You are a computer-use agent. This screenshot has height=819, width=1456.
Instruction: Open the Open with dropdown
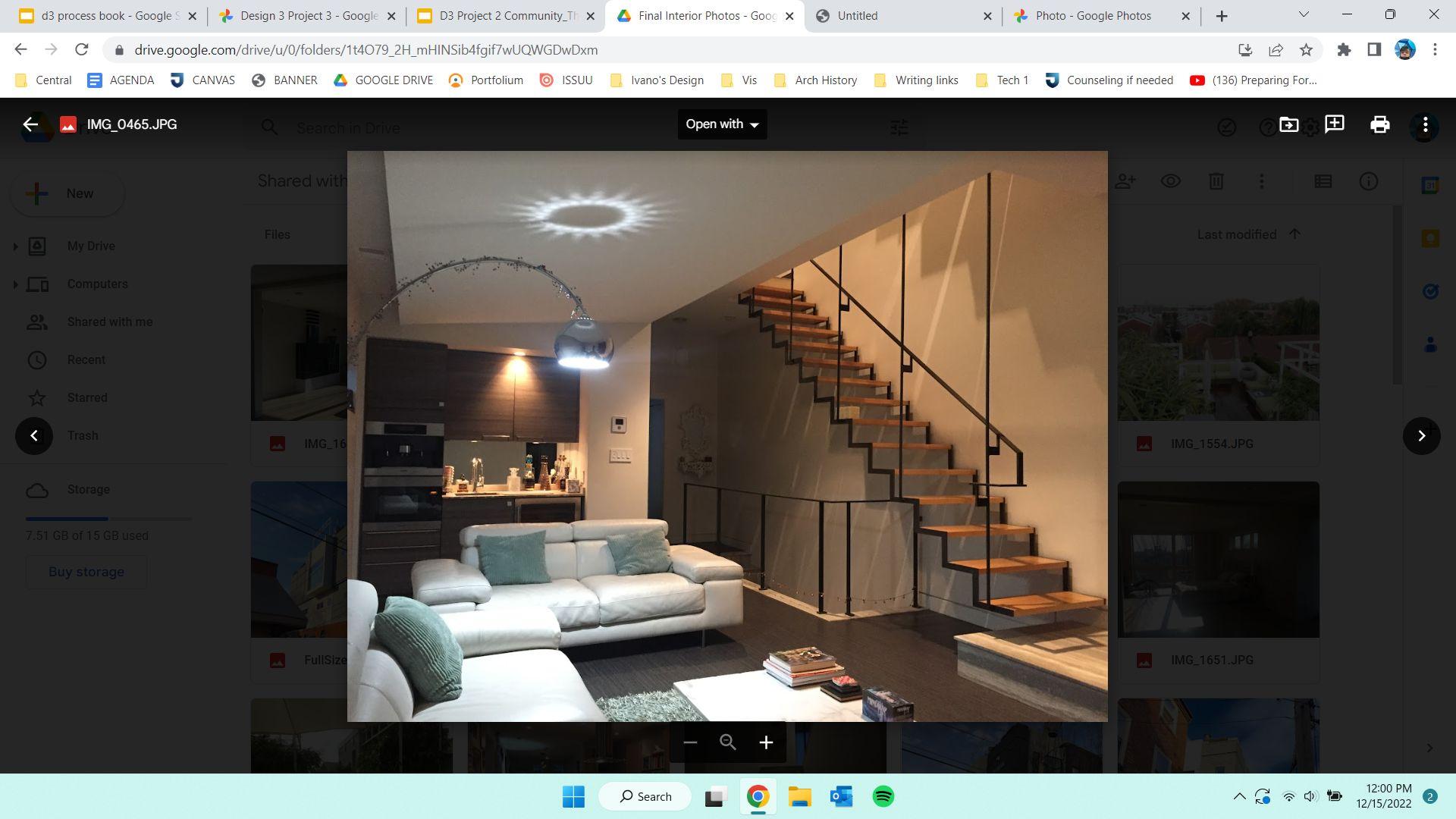[x=722, y=124]
